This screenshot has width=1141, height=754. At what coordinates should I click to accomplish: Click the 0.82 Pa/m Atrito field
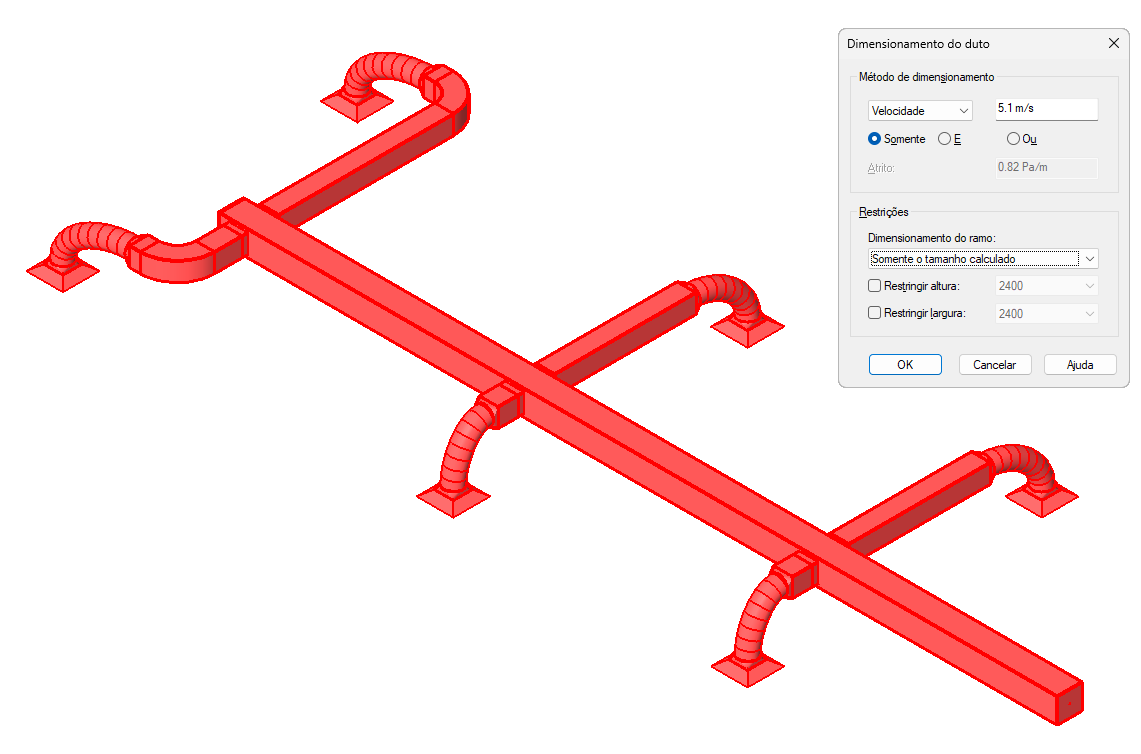(x=1046, y=167)
